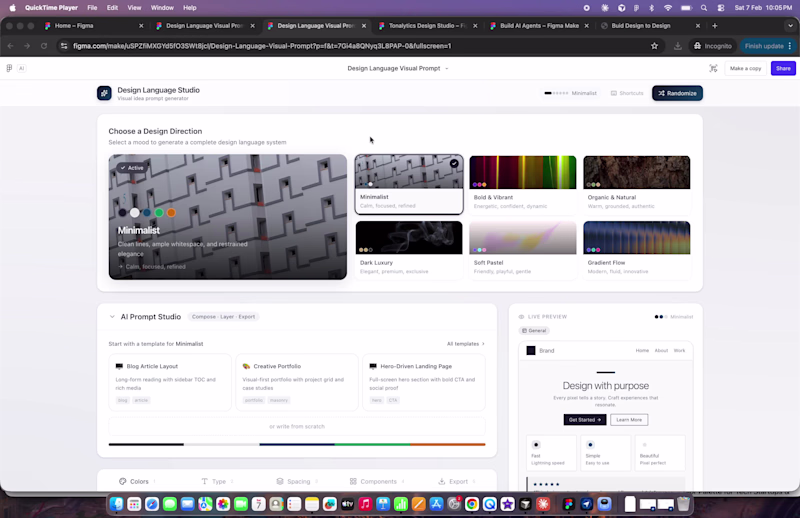
Task: Click the browser download icon
Action: (678, 46)
